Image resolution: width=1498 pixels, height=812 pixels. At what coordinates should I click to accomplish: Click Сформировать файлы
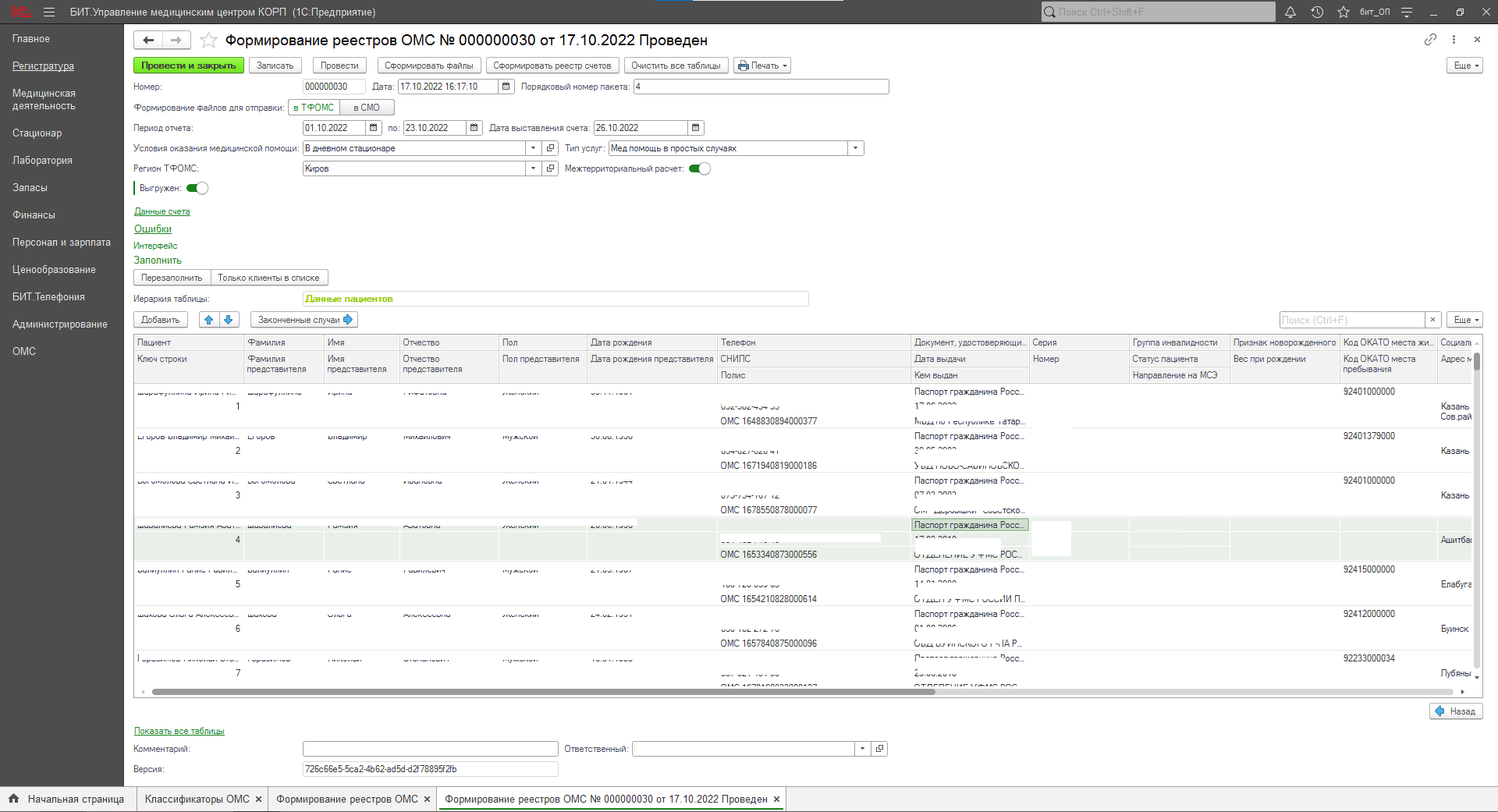point(428,66)
